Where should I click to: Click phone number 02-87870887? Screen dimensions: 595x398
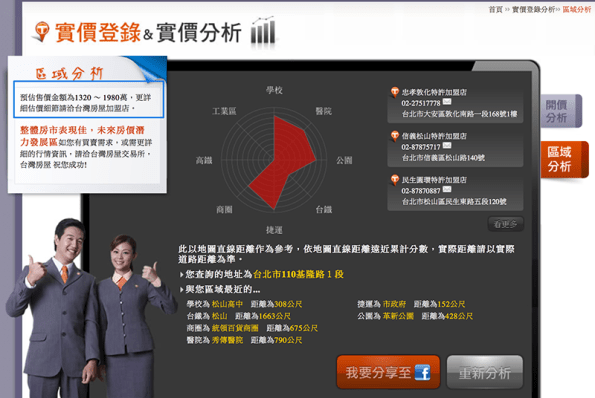tap(421, 191)
